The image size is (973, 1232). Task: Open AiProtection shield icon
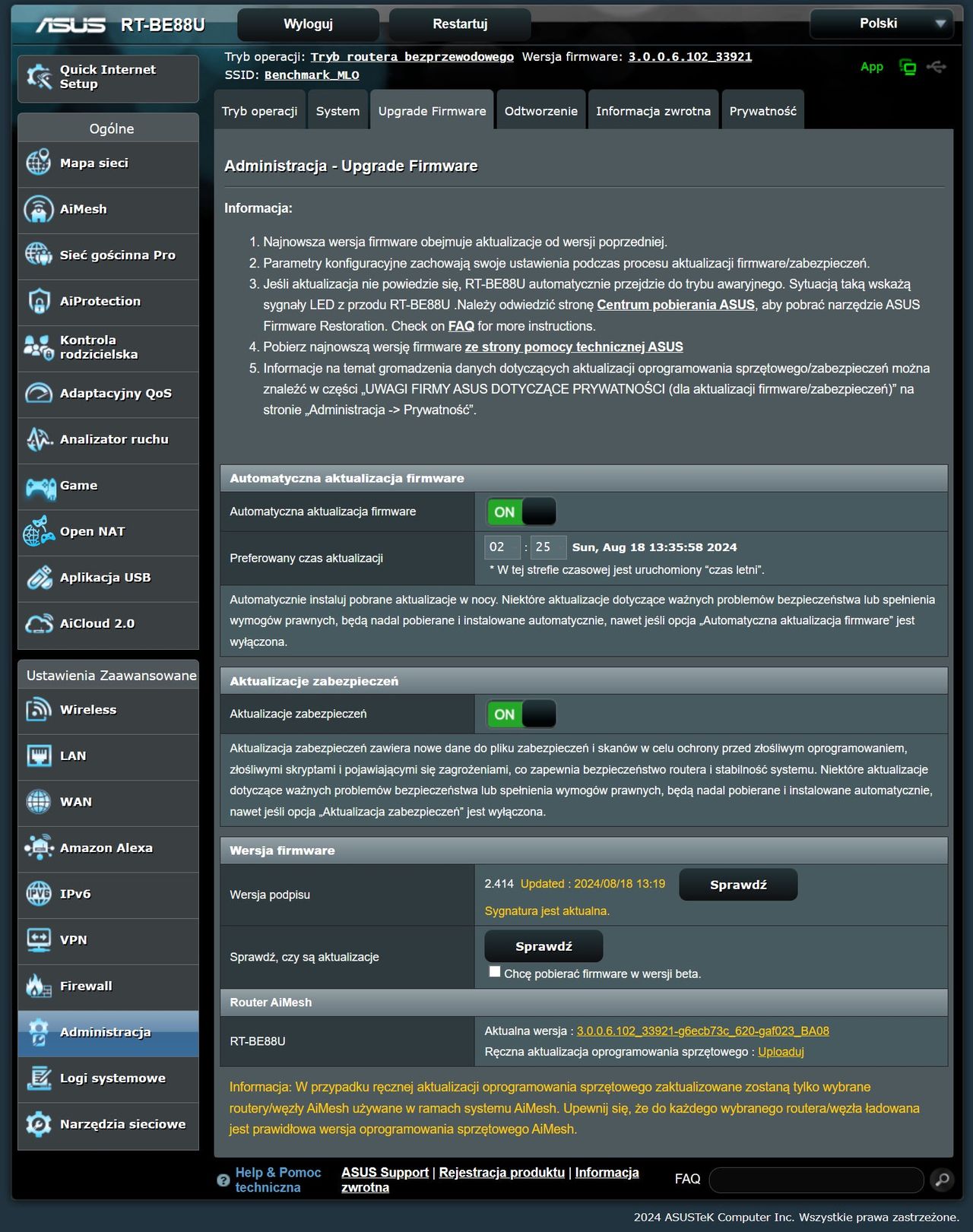click(x=39, y=301)
